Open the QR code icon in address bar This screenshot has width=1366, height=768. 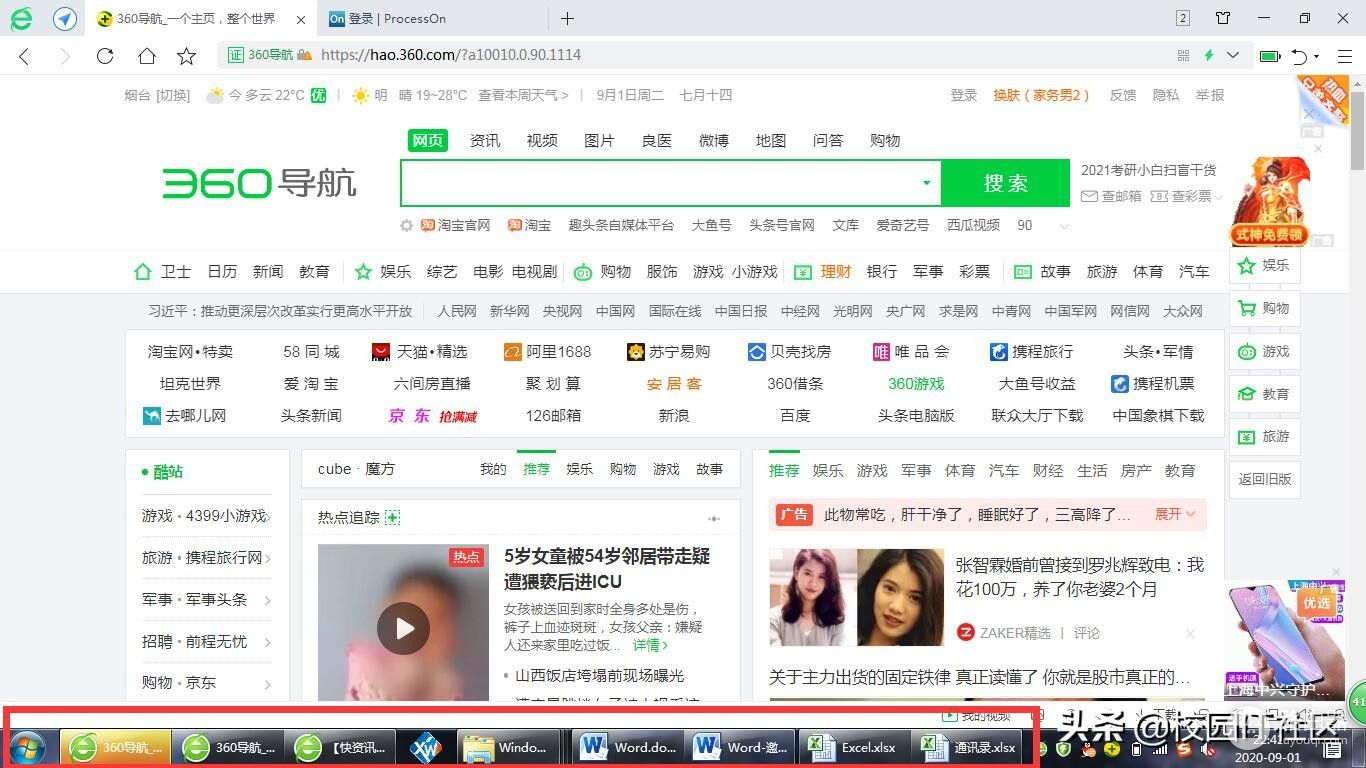pyautogui.click(x=1184, y=55)
